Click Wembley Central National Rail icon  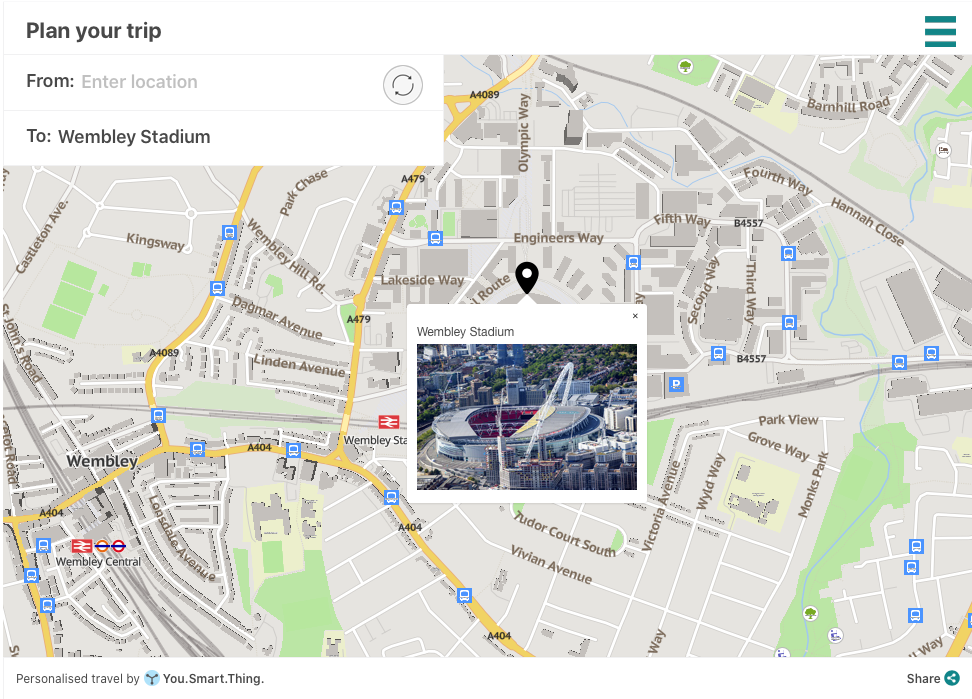[x=82, y=546]
